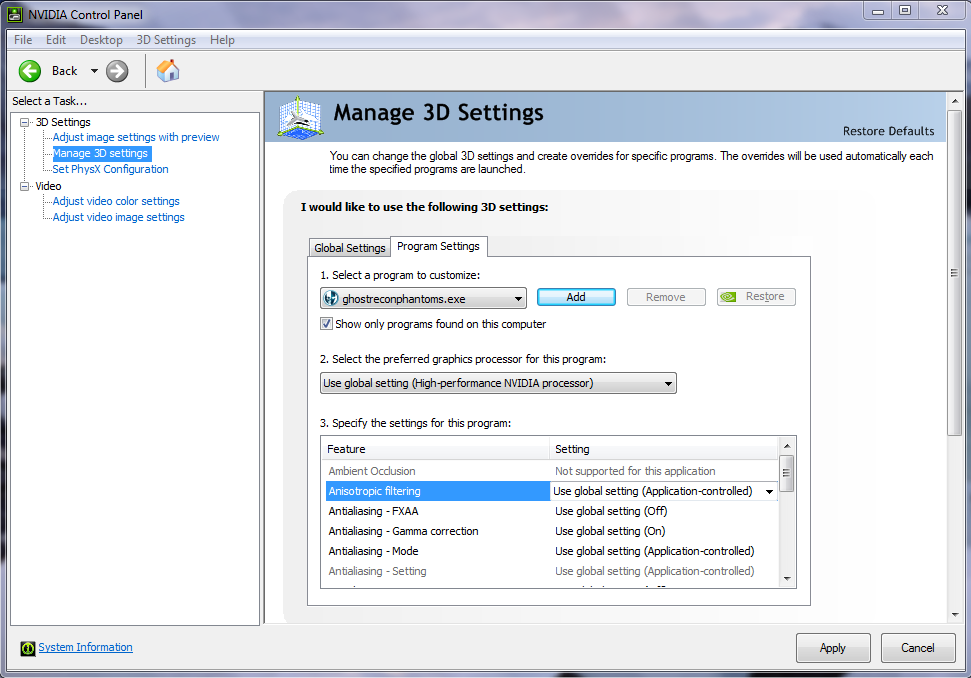Open 'Adjust video color settings' task

(x=116, y=201)
